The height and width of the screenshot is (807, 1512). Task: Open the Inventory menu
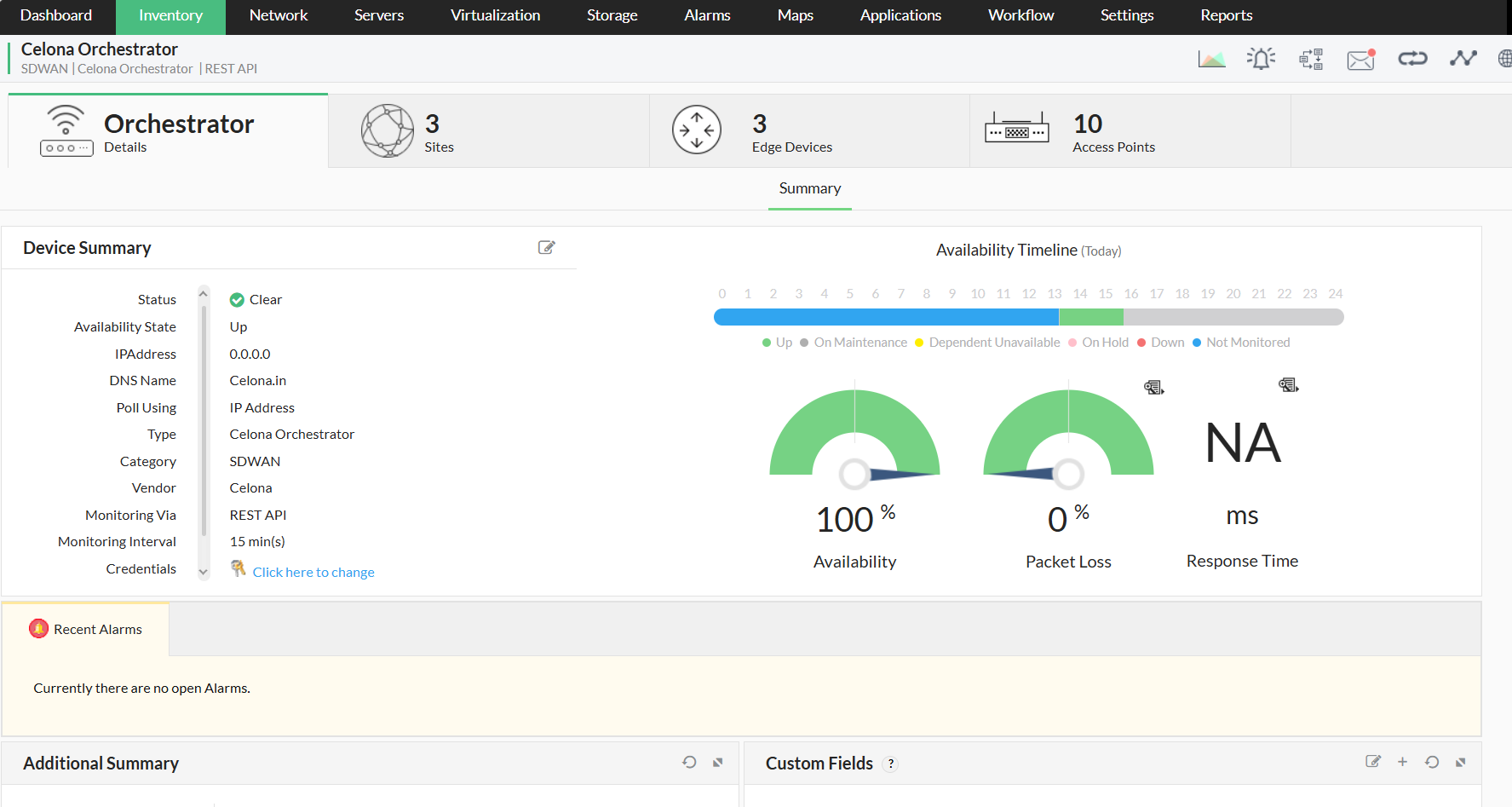point(170,15)
